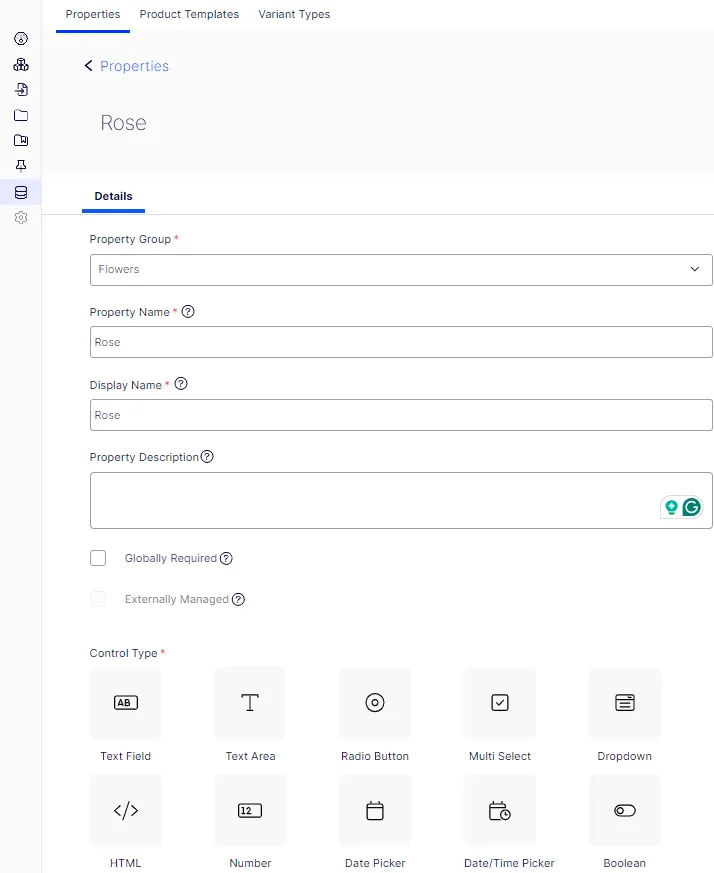Click into the Display Name field
Screen dimensions: 714x873
pos(401,415)
